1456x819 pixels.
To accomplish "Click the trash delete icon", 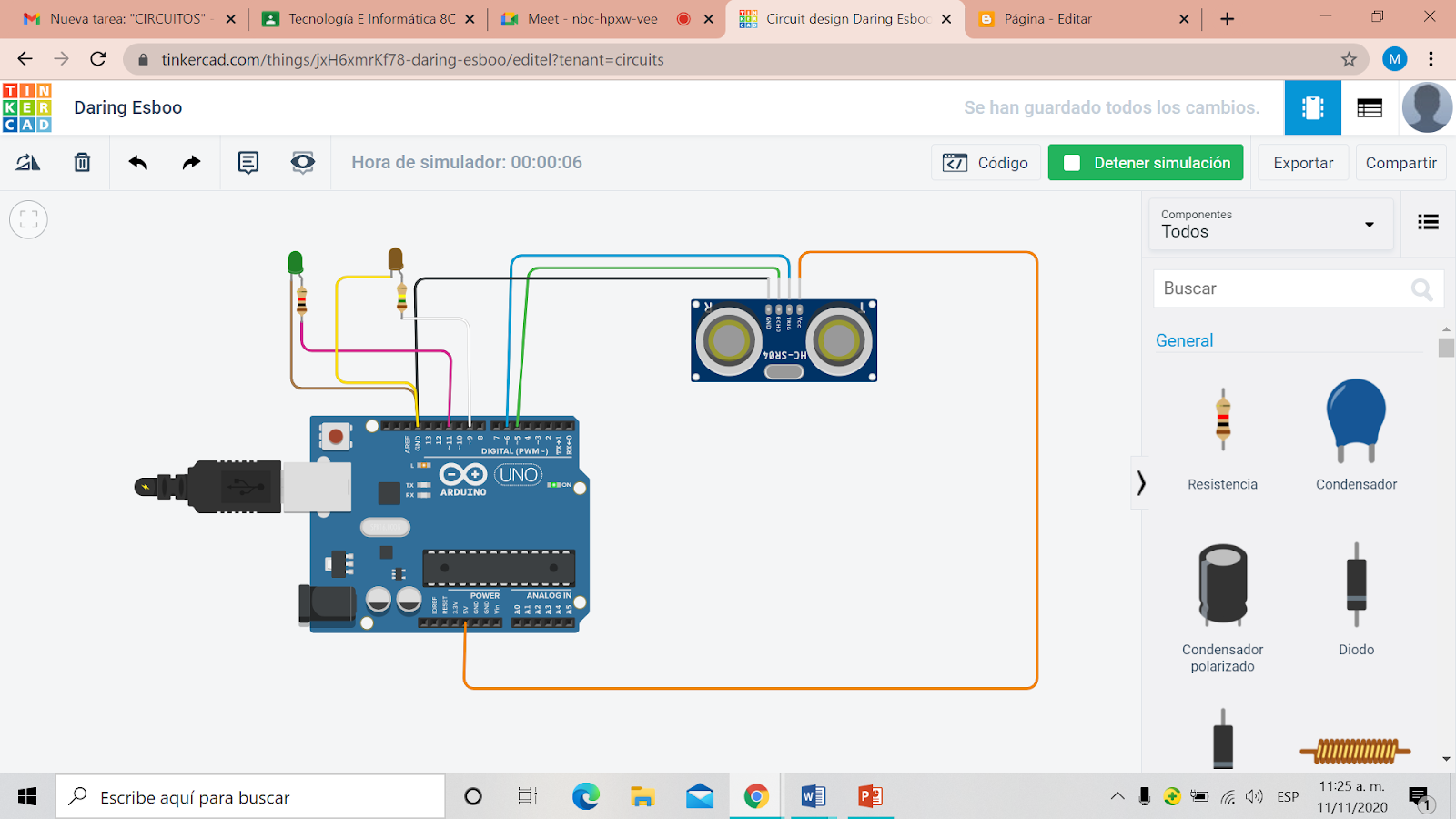I will click(x=82, y=163).
